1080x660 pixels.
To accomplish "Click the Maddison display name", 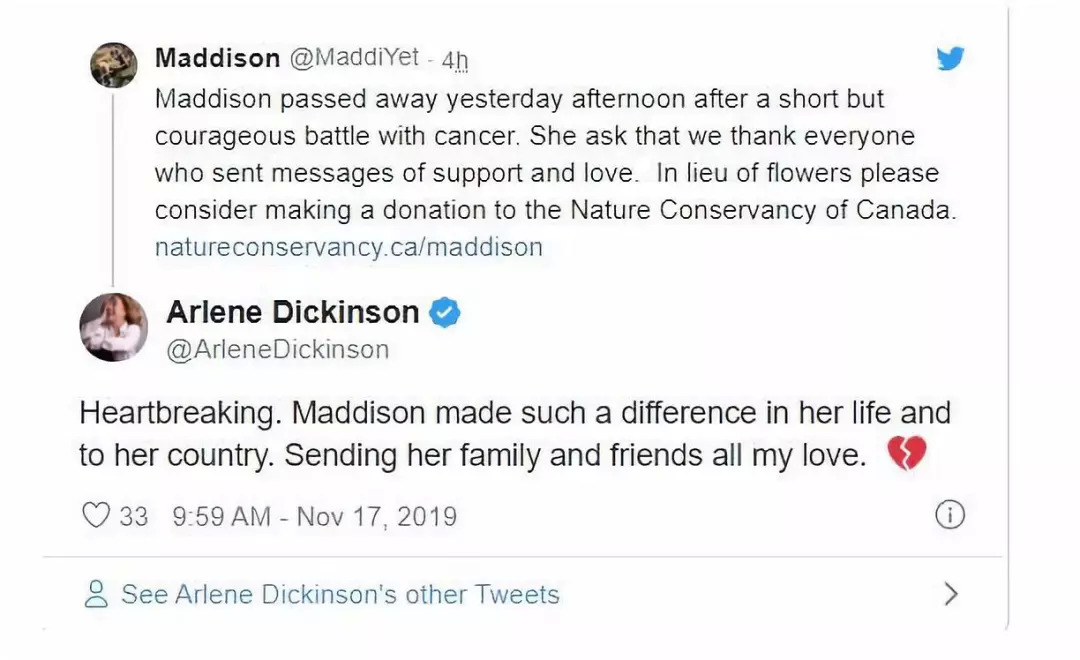I will click(217, 58).
